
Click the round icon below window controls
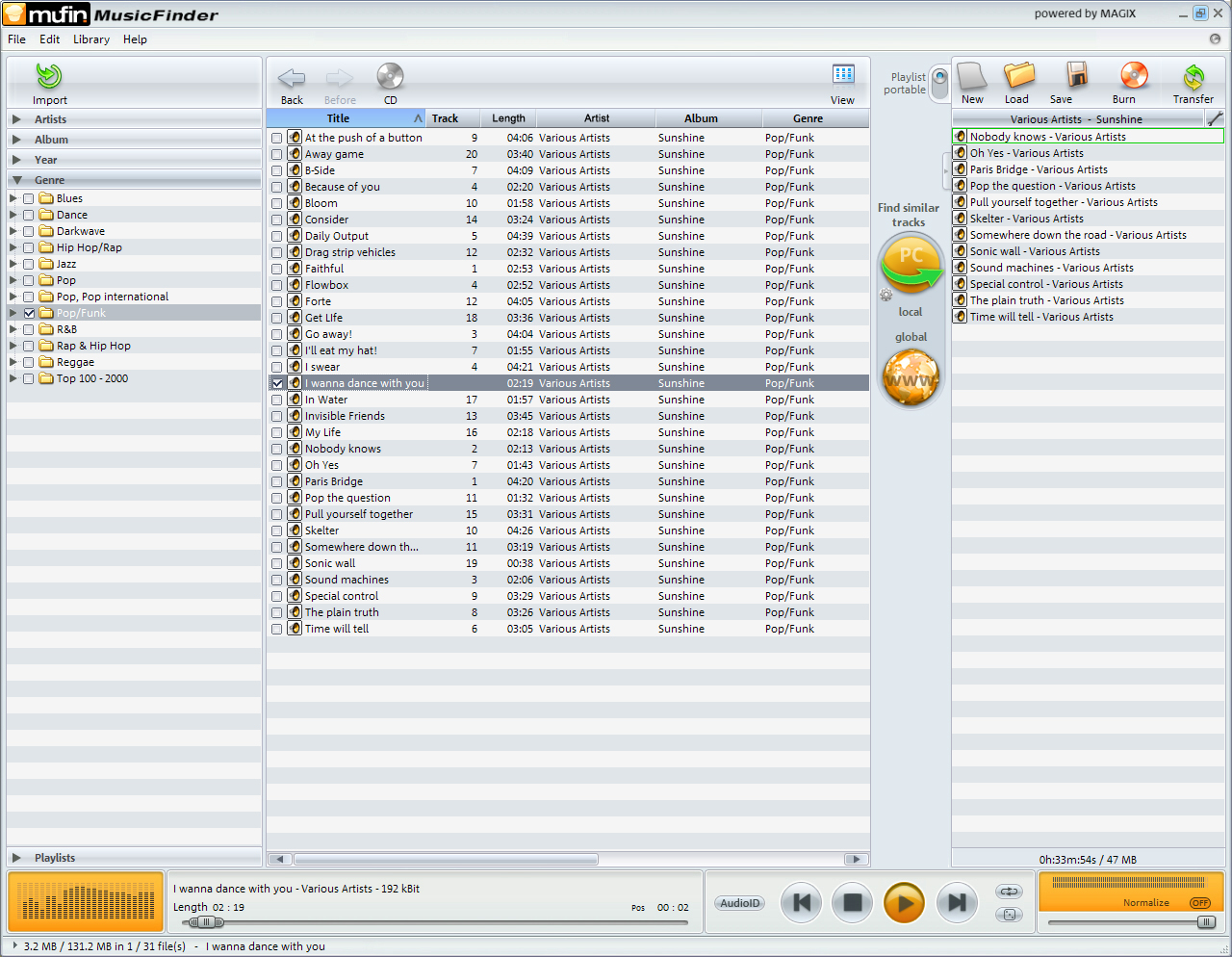[1215, 39]
